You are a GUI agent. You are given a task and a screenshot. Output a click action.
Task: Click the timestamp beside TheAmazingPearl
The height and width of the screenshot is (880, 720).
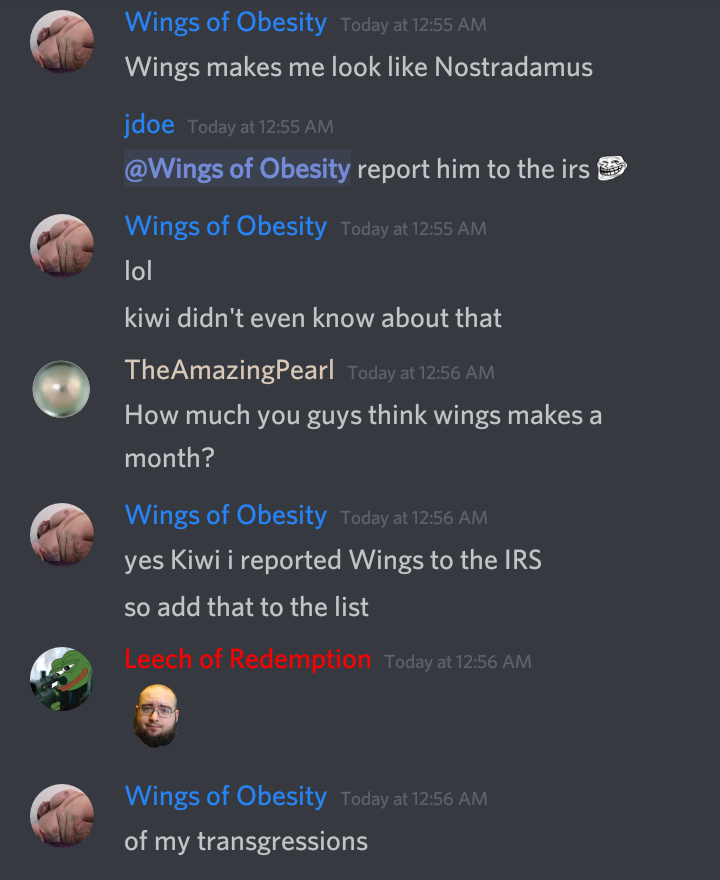point(421,373)
